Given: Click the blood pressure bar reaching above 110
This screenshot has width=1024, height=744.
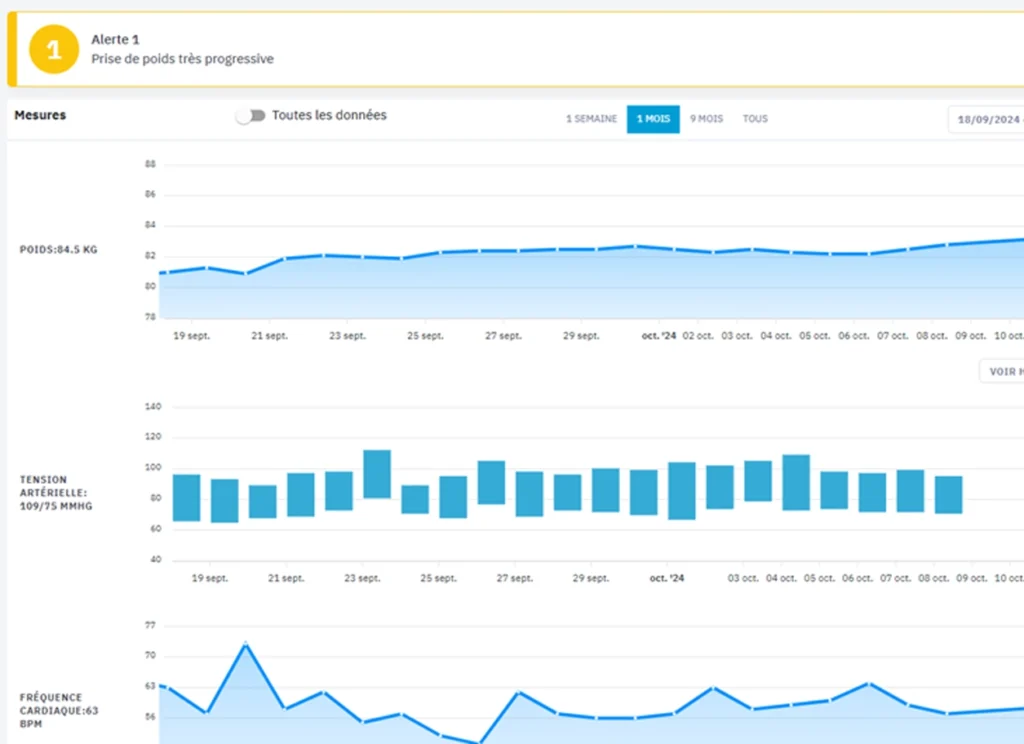Looking at the screenshot, I should point(377,474).
